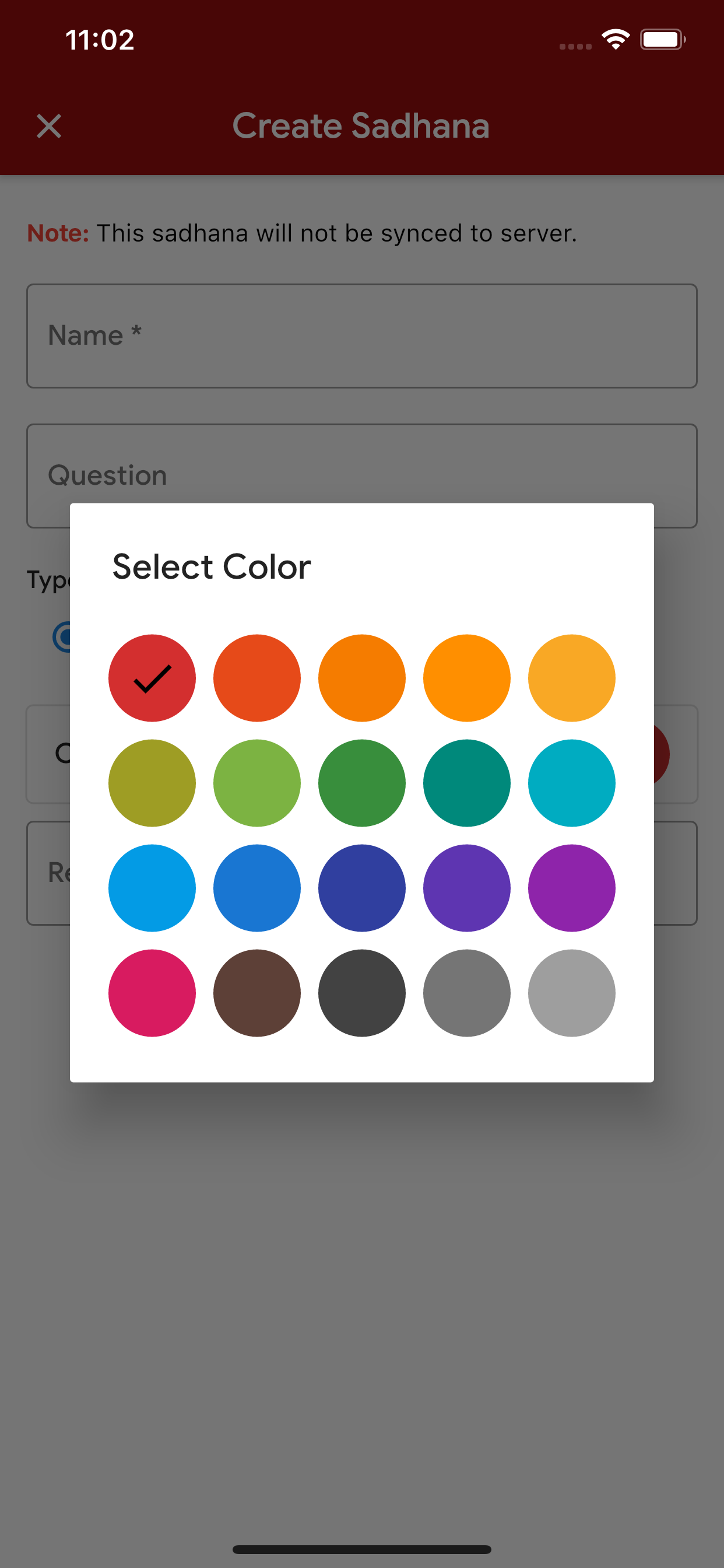
Task: Choose the amber yellow color circle
Action: click(x=572, y=678)
